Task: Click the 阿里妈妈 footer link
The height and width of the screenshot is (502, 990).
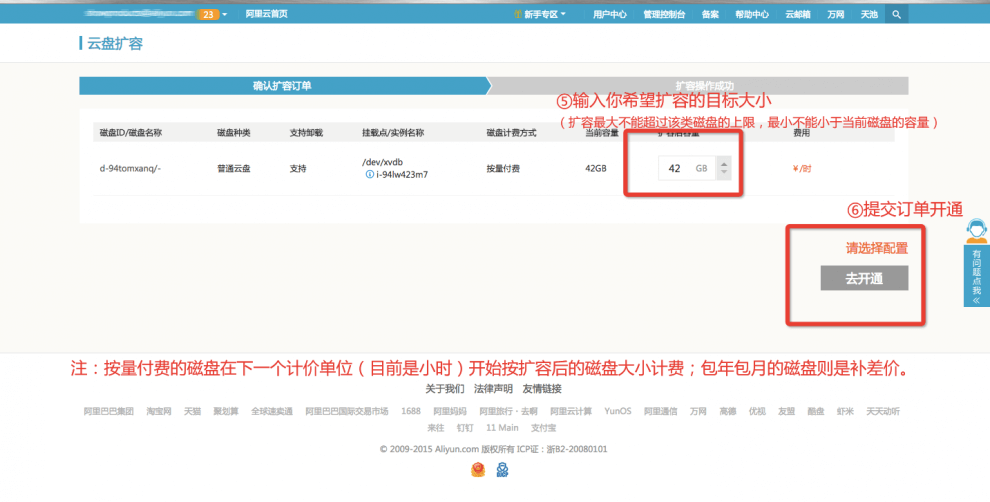Action: point(450,412)
